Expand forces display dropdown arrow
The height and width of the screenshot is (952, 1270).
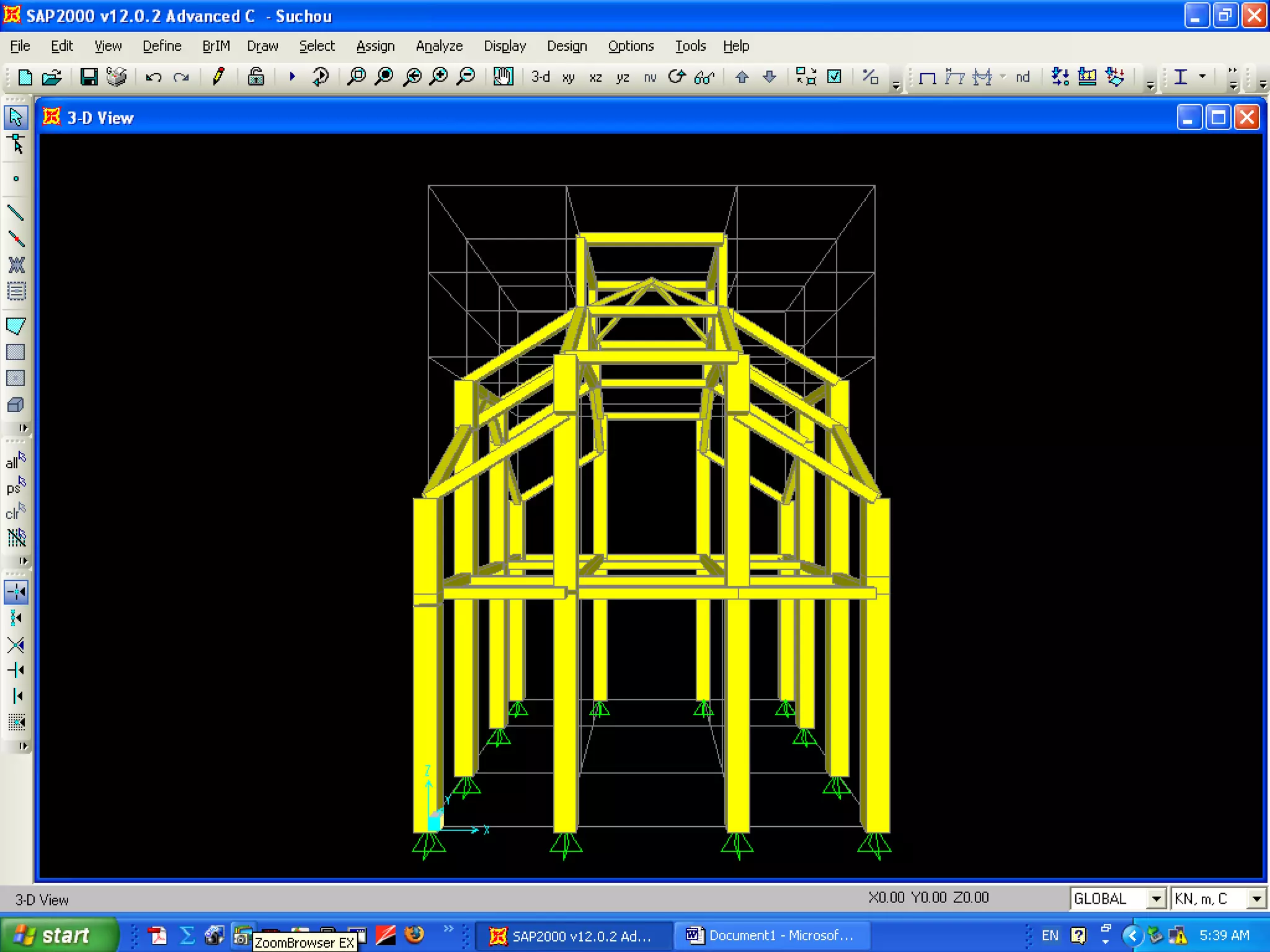1003,77
